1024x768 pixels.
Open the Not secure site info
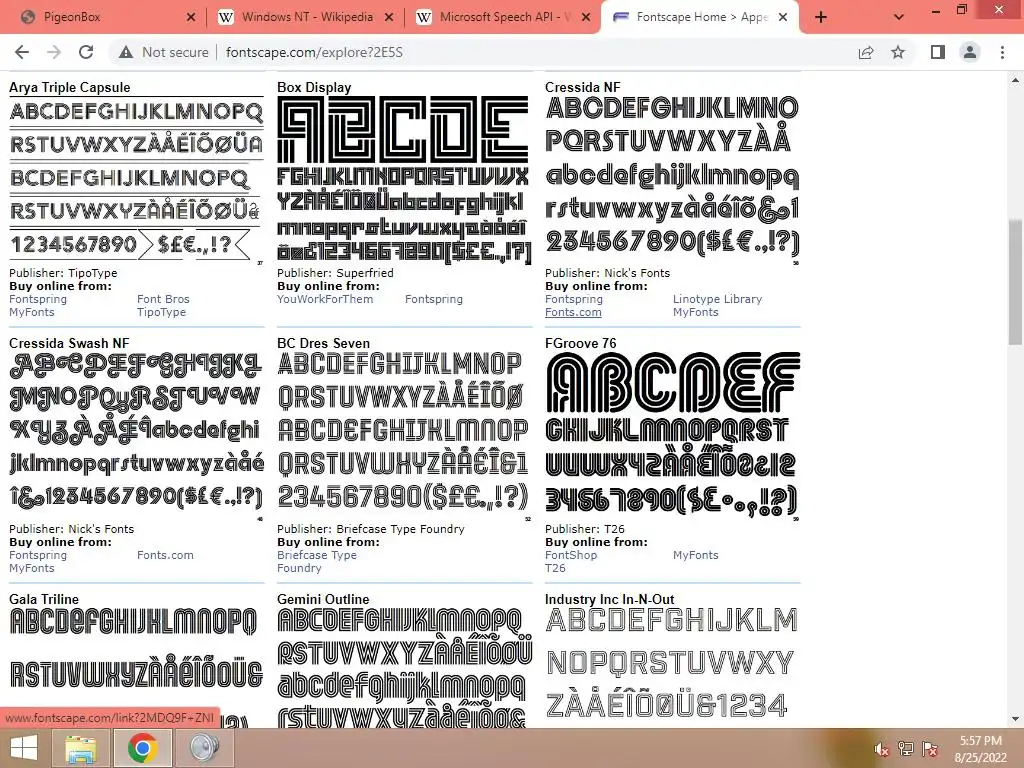pyautogui.click(x=163, y=52)
